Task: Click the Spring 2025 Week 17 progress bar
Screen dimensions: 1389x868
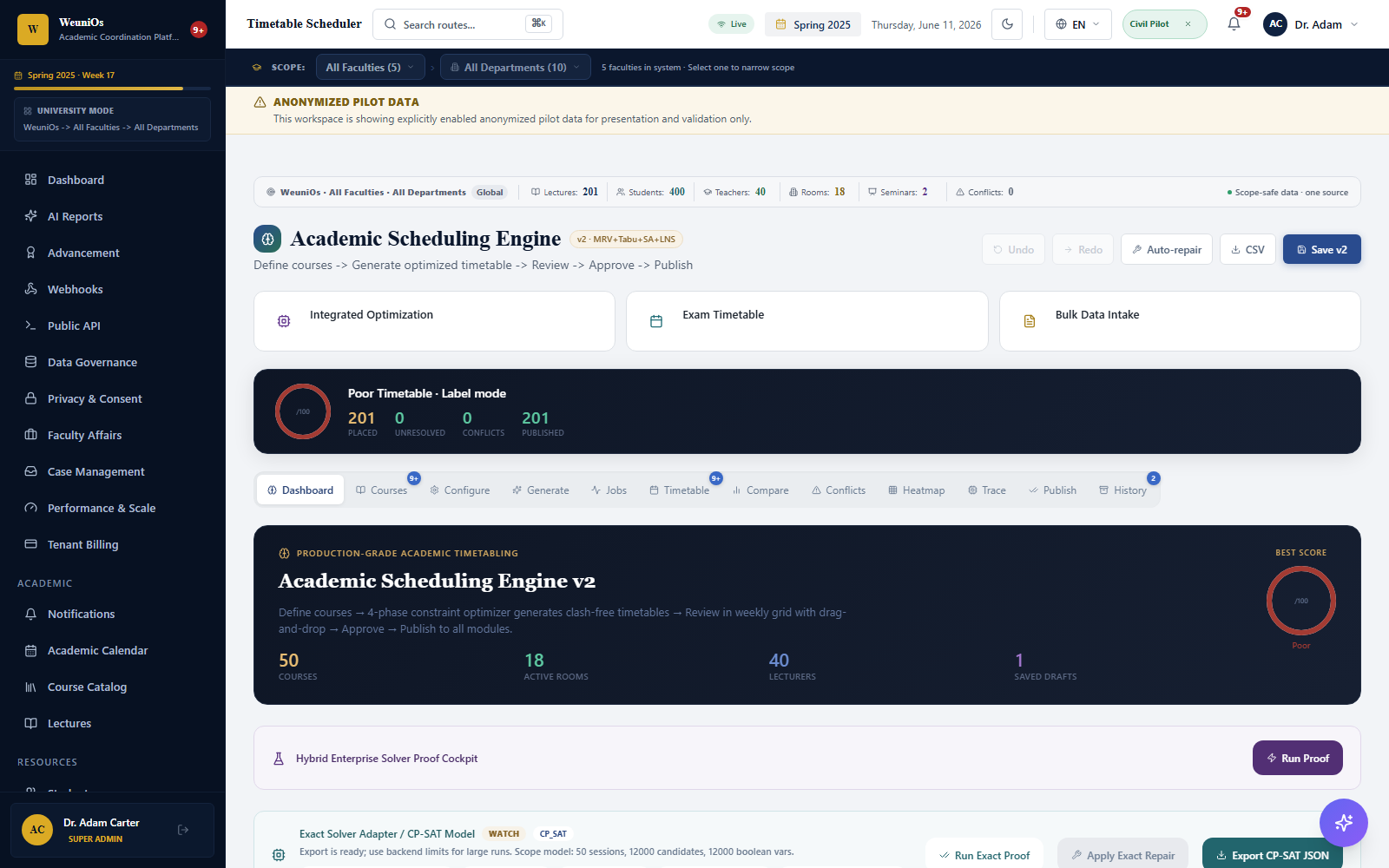Action: pyautogui.click(x=113, y=89)
